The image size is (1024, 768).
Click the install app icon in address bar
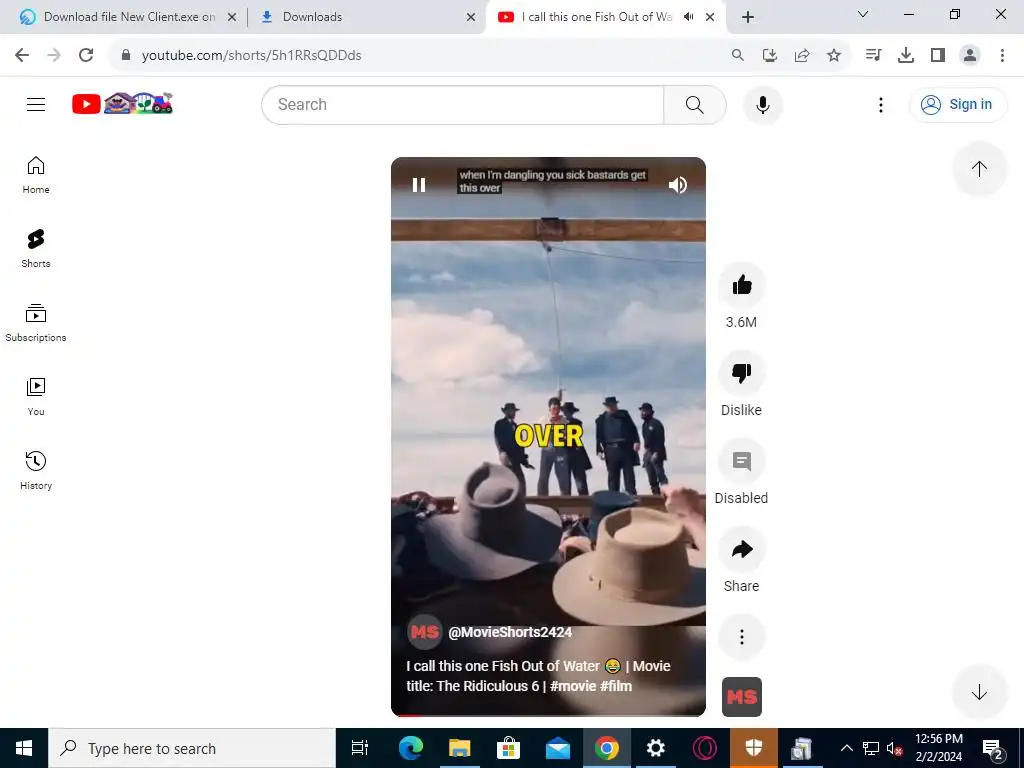pos(770,55)
